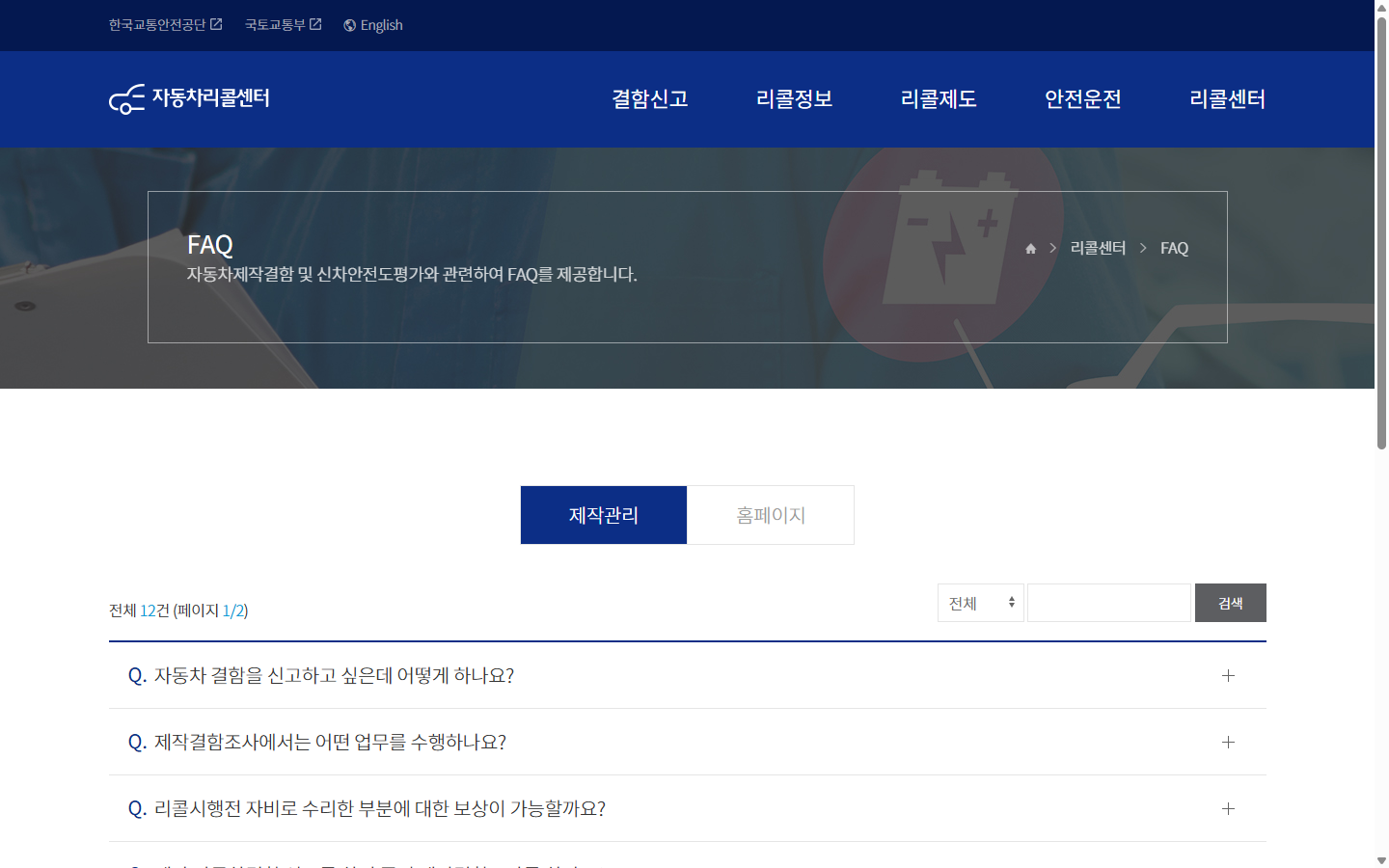Viewport: 1389px width, 868px height.
Task: Open the 리콜제도 menu
Action: point(939,99)
